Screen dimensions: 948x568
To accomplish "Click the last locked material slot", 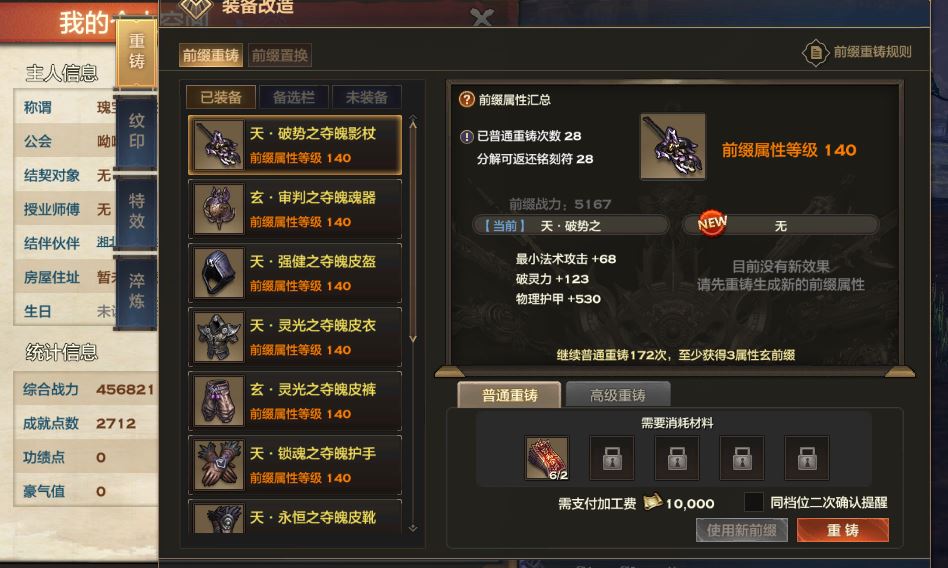I will click(807, 458).
